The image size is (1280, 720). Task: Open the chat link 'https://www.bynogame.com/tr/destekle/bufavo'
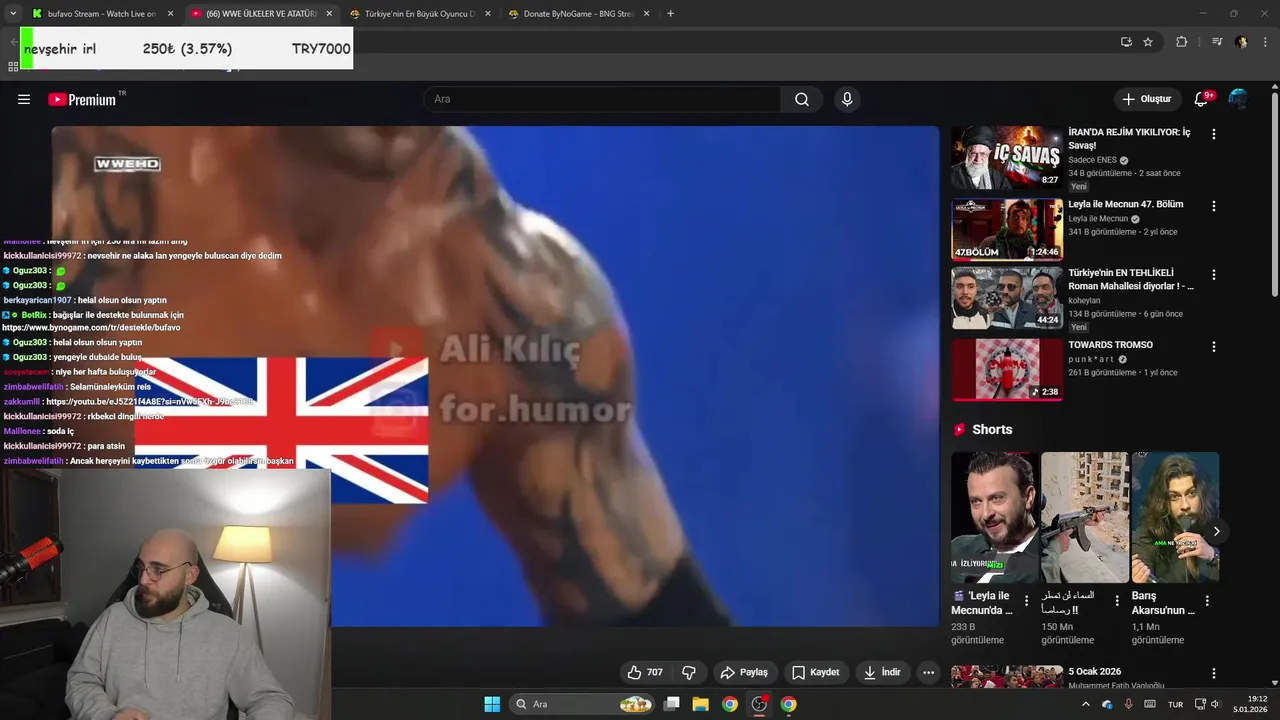(x=91, y=328)
